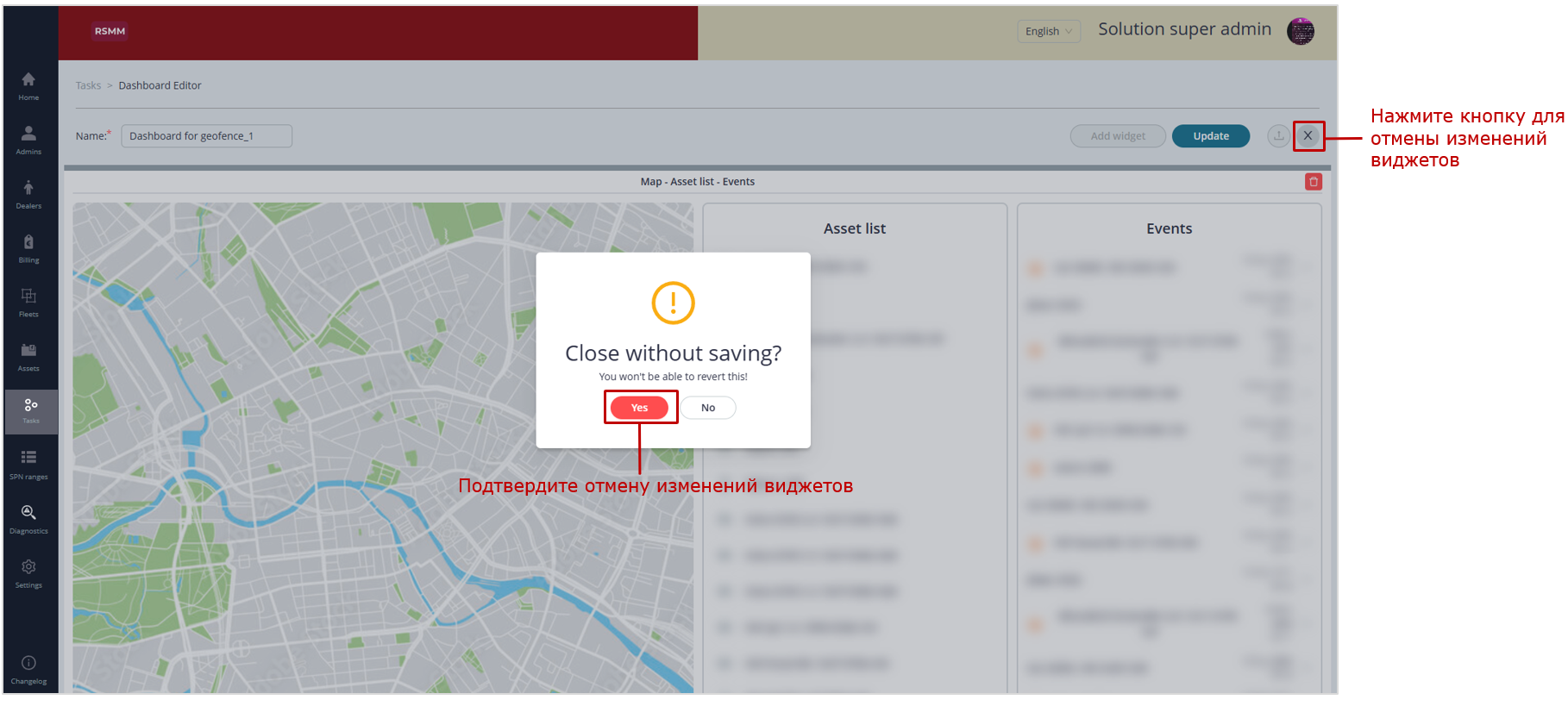Open Settings gear in the sidebar
Viewport: 1568px width, 706px height.
(x=28, y=573)
